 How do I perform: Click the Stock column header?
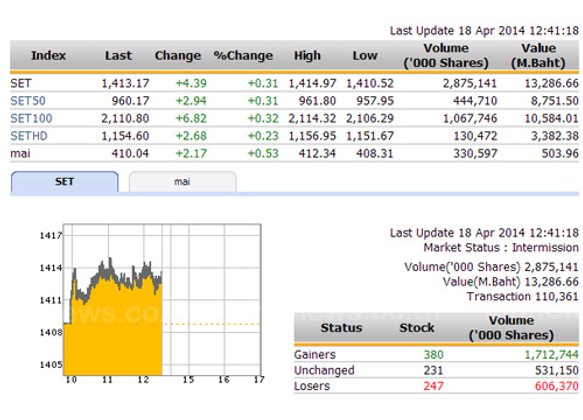[x=416, y=328]
